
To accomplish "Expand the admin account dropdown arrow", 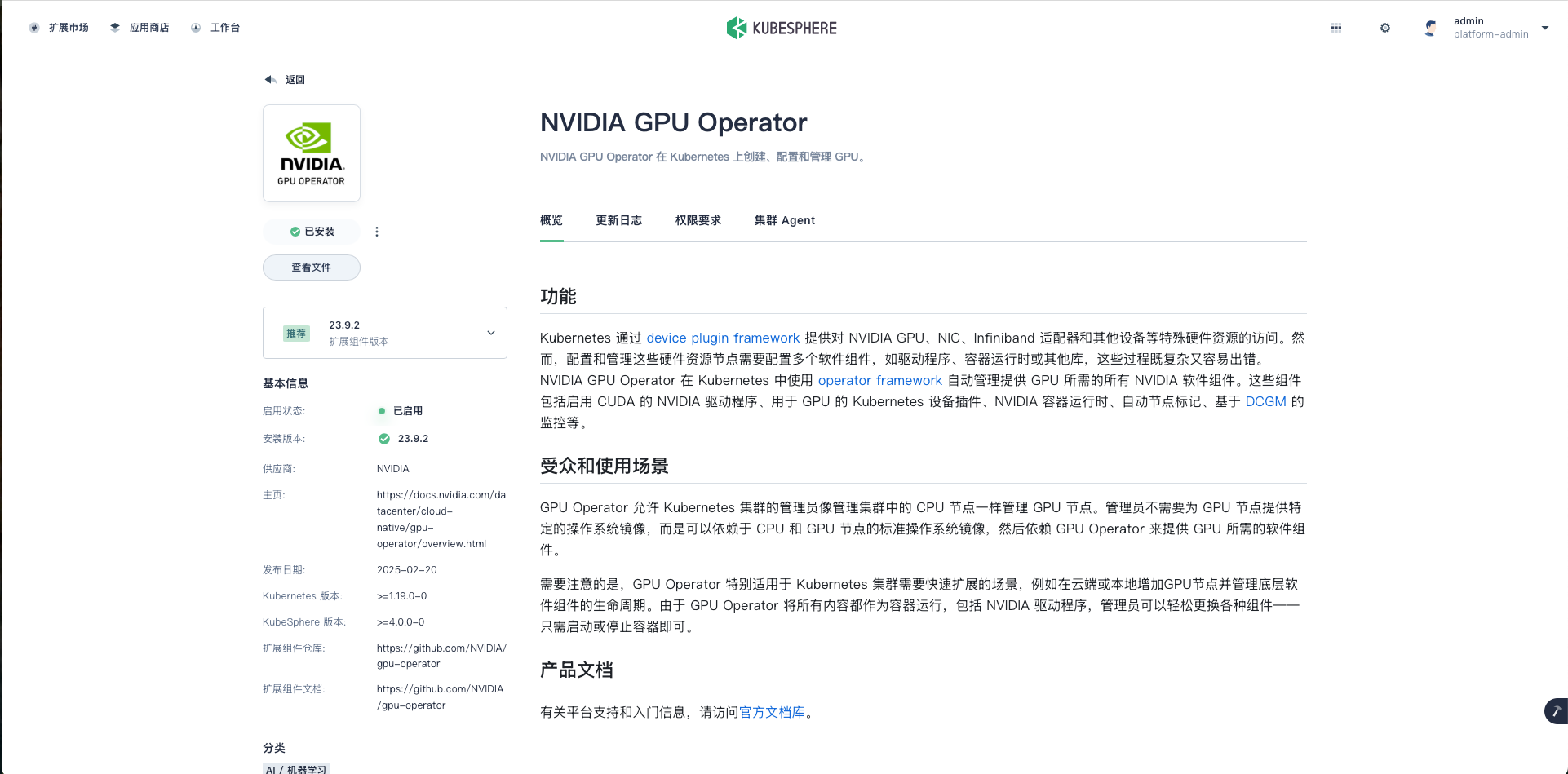I will pos(1545,28).
